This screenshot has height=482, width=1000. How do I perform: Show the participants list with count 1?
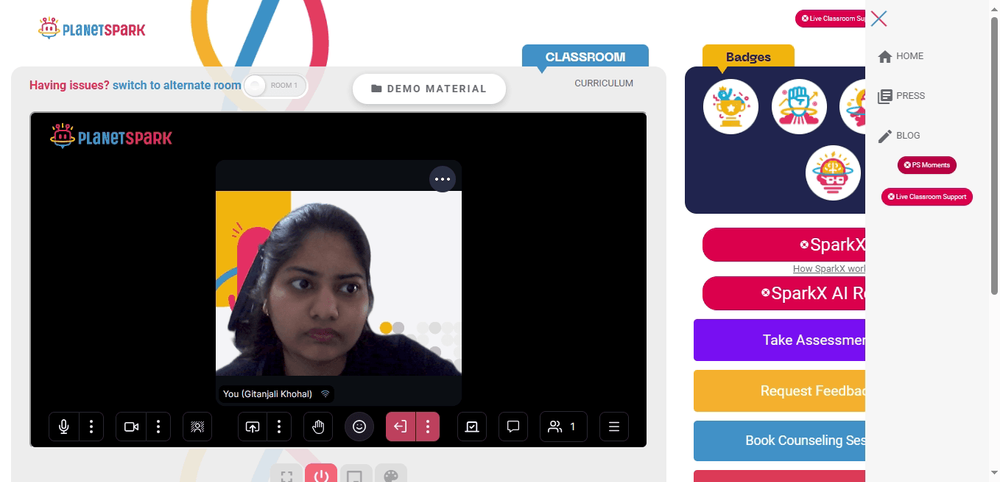[563, 427]
